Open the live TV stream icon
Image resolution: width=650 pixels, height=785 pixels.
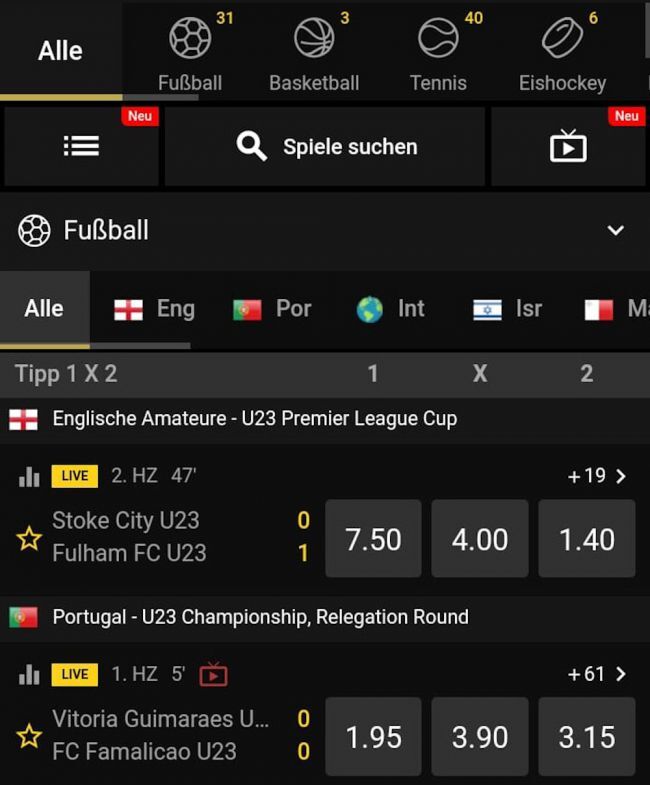click(568, 147)
